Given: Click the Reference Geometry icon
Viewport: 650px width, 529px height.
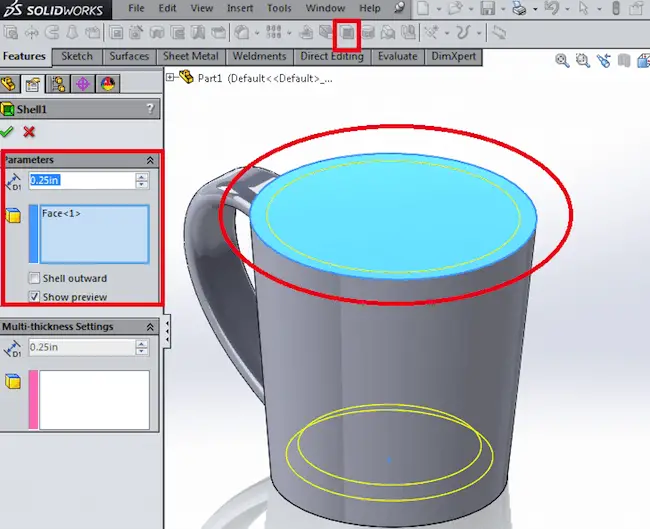Looking at the screenshot, I should tap(431, 32).
